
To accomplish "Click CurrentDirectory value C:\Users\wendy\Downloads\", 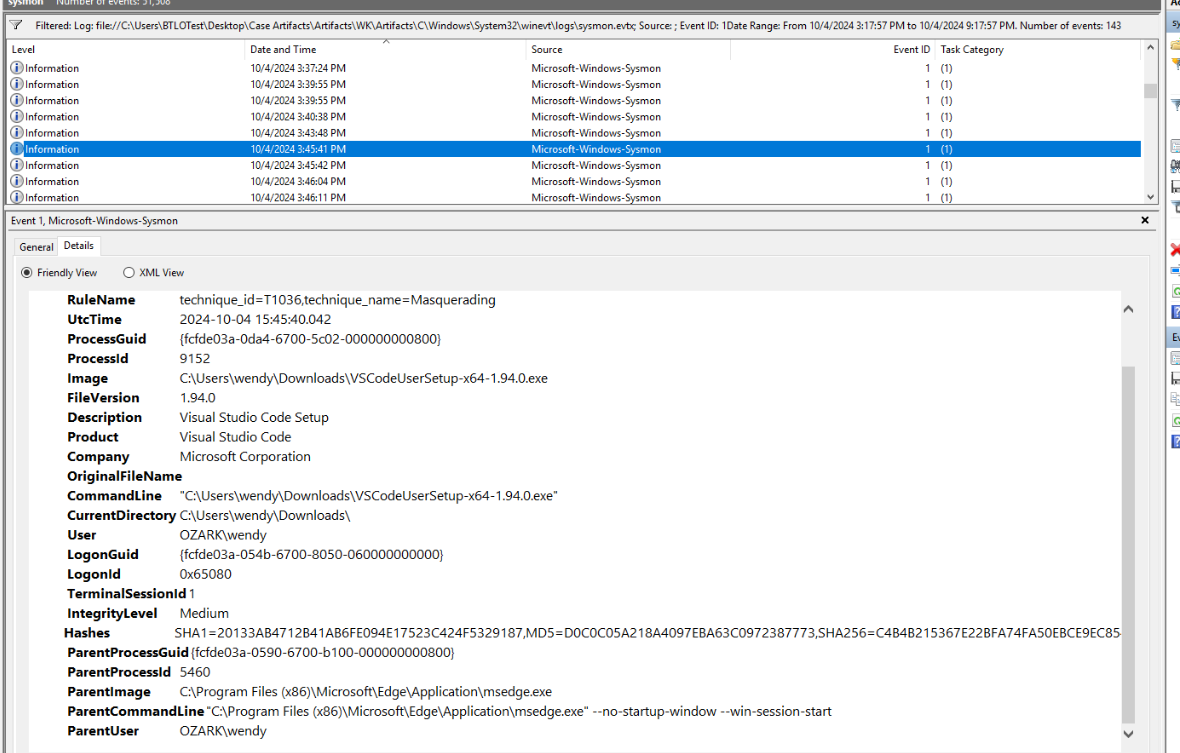I will pyautogui.click(x=265, y=515).
